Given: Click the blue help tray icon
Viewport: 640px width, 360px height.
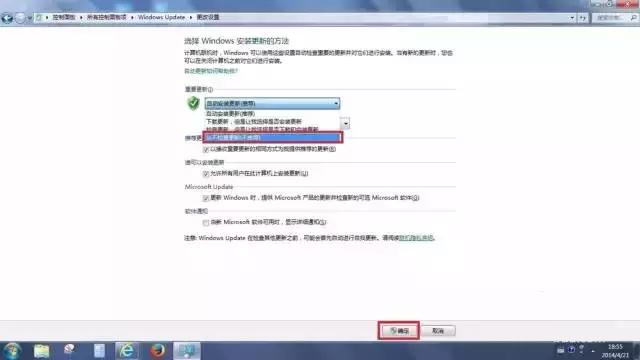Looking at the screenshot, I should pyautogui.click(x=571, y=350).
